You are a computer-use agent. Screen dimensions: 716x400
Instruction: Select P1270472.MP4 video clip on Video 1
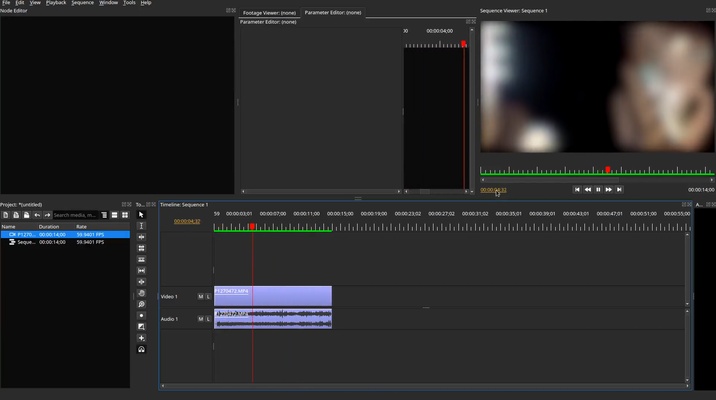tap(273, 296)
